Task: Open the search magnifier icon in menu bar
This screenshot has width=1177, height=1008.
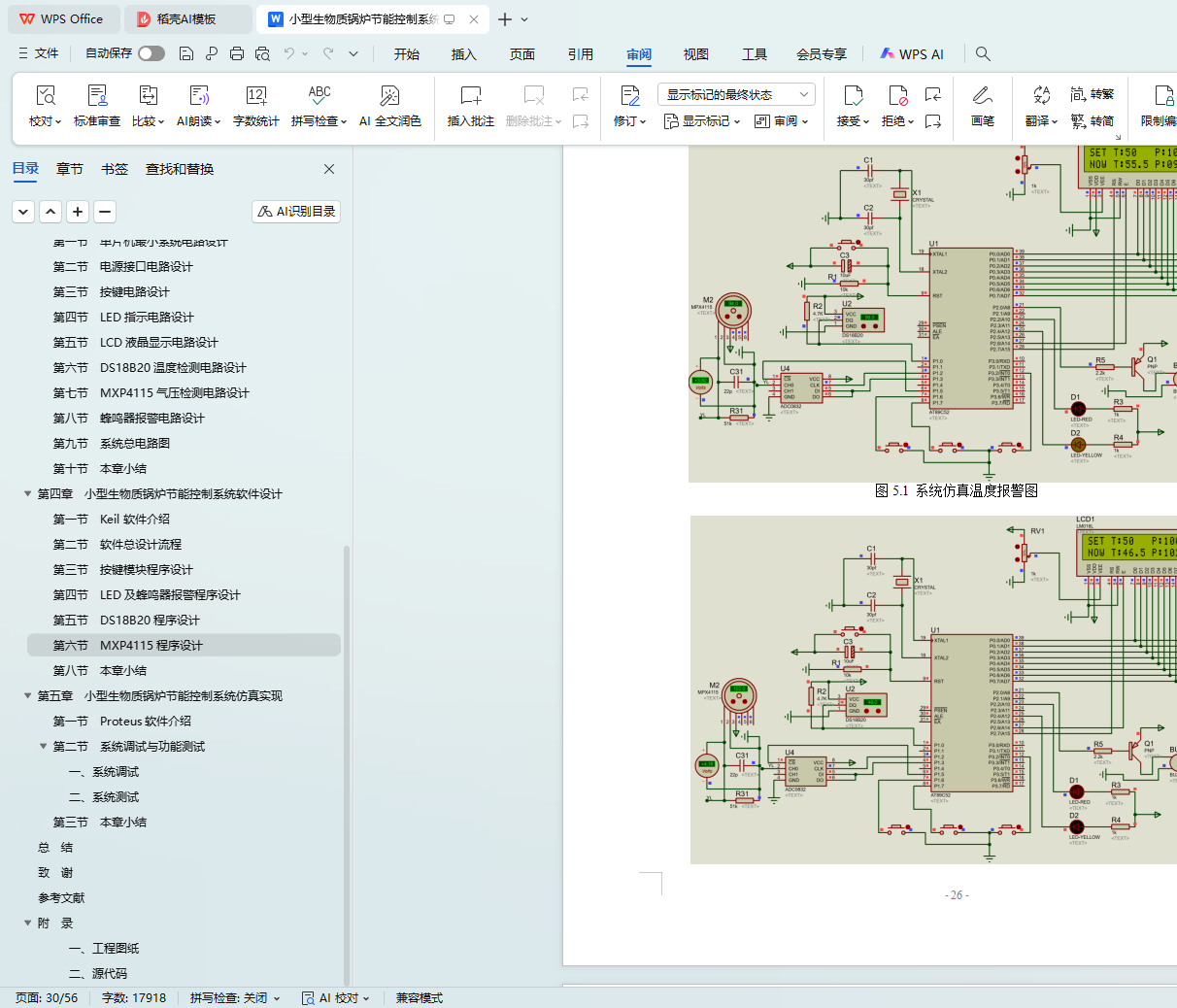Action: [x=983, y=54]
